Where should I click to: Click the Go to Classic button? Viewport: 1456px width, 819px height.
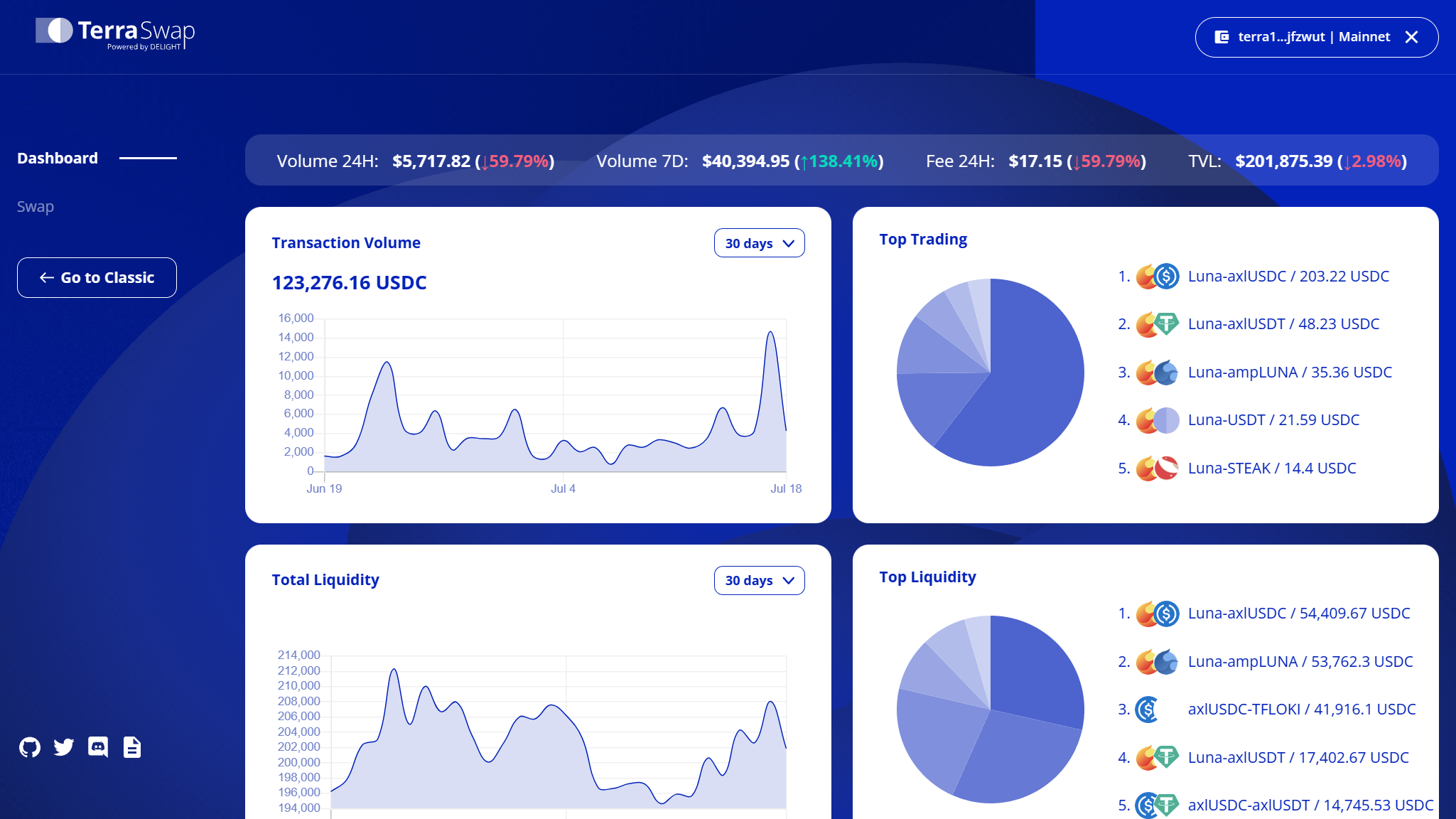click(97, 277)
